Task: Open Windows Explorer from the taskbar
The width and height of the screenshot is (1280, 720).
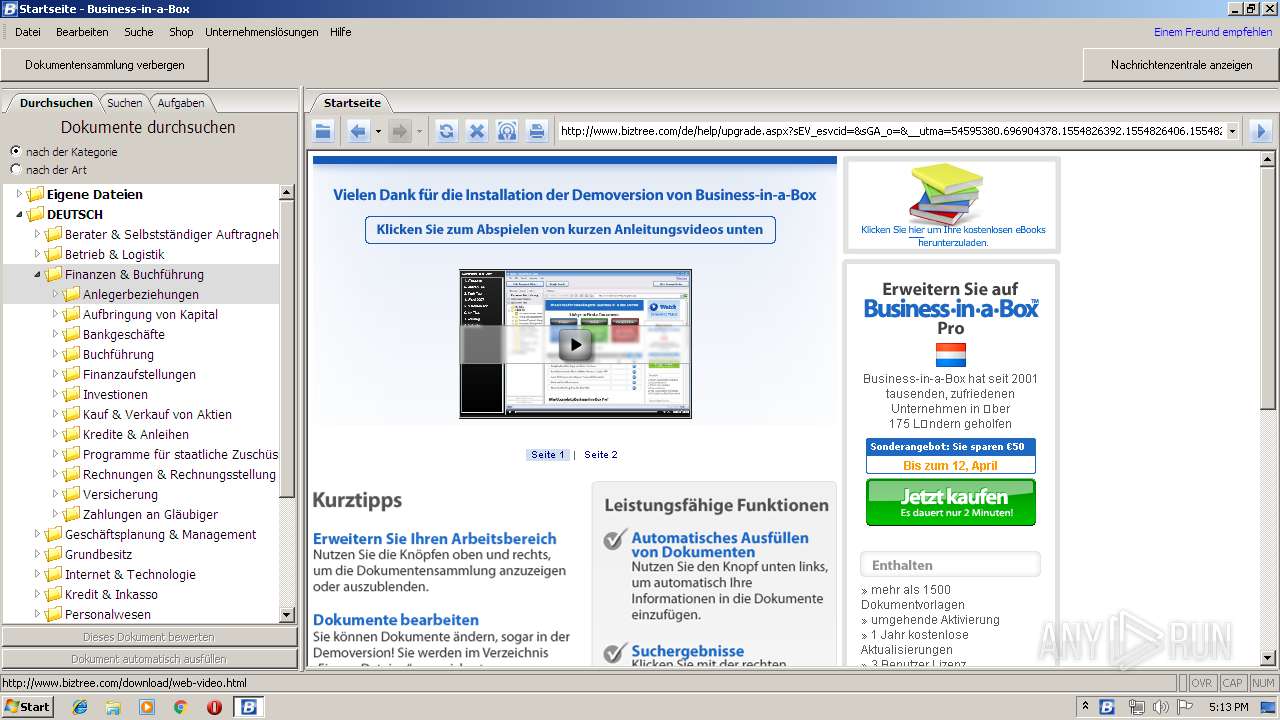Action: [113, 707]
